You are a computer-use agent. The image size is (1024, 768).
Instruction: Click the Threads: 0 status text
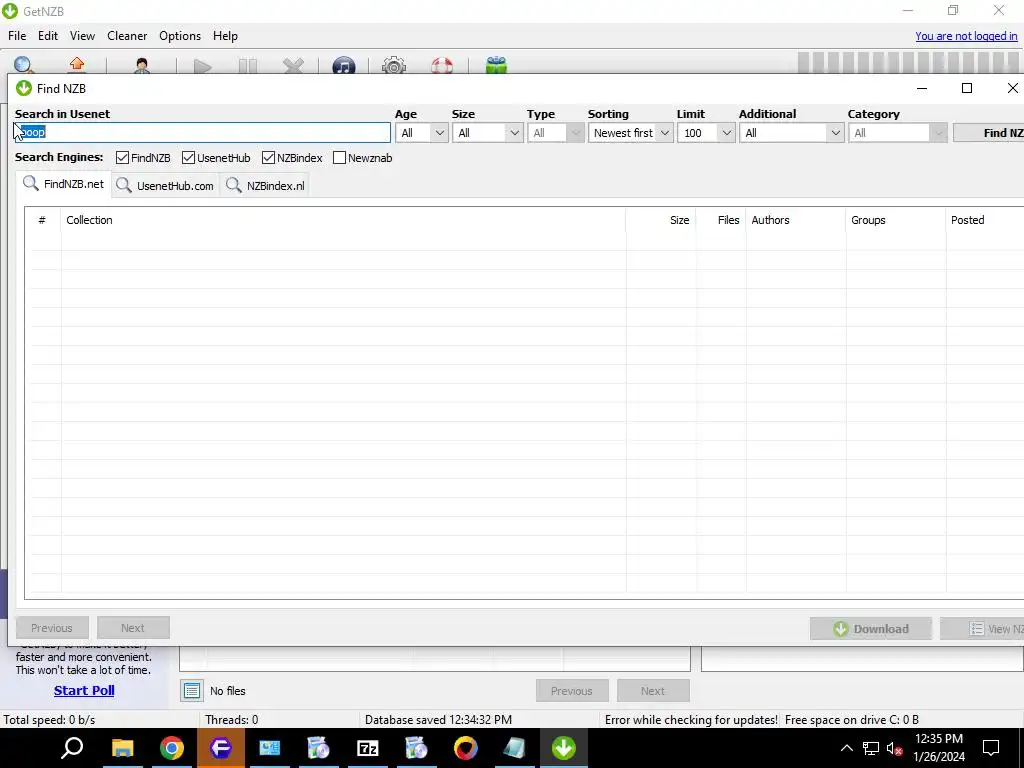pos(231,720)
